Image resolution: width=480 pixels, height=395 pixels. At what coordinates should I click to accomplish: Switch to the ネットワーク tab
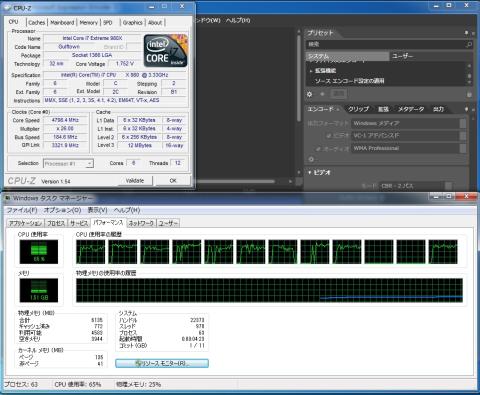click(x=141, y=223)
